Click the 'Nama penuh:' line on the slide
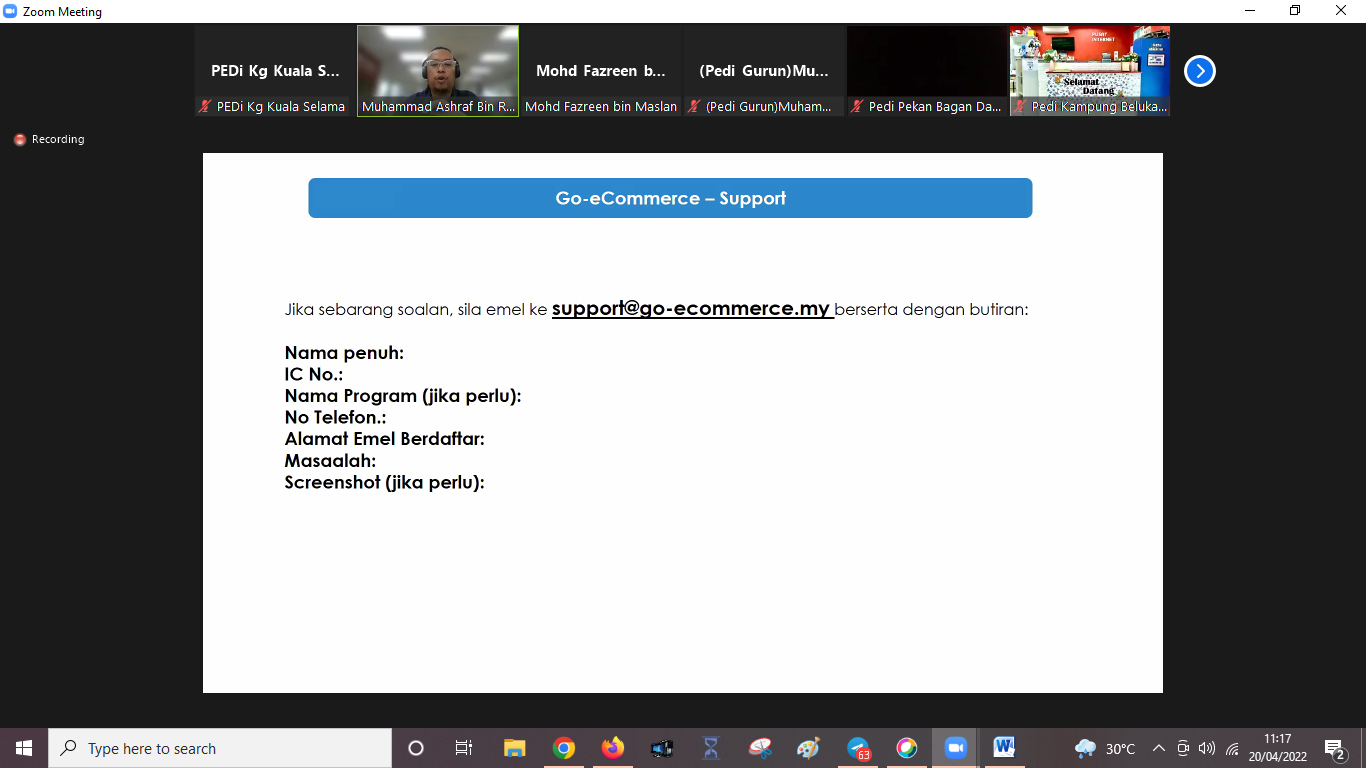The height and width of the screenshot is (768, 1366). [x=344, y=353]
